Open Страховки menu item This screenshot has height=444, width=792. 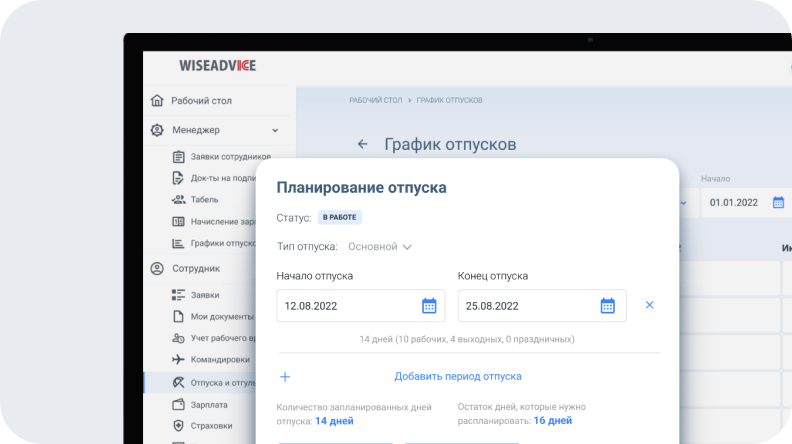click(x=212, y=426)
